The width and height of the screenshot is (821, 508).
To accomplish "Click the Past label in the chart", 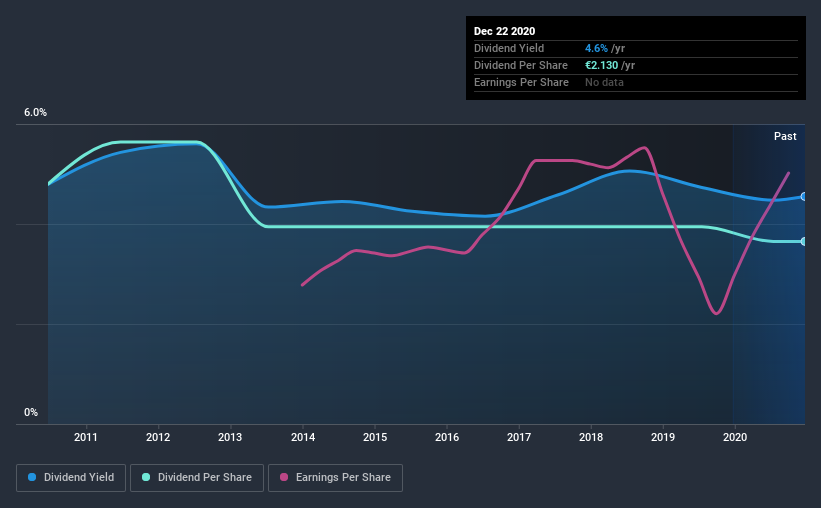I will coord(785,136).
